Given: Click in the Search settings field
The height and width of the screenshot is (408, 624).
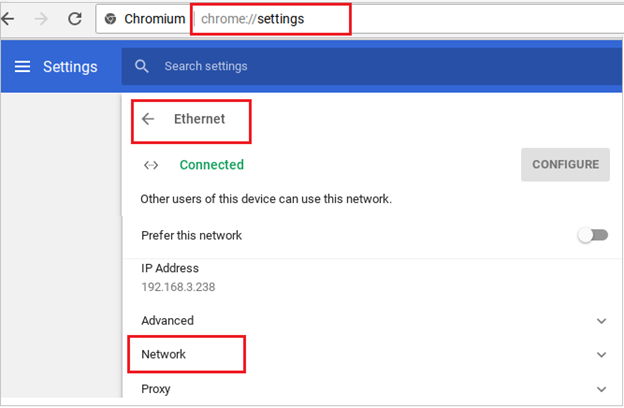Looking at the screenshot, I should (372, 66).
